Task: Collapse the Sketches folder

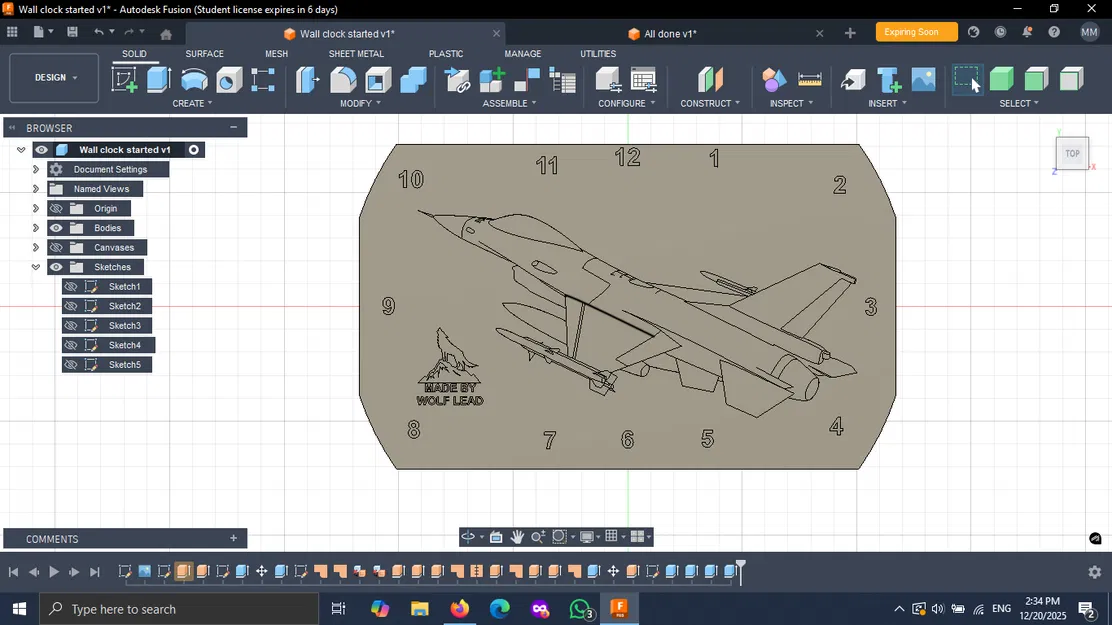Action: click(36, 267)
